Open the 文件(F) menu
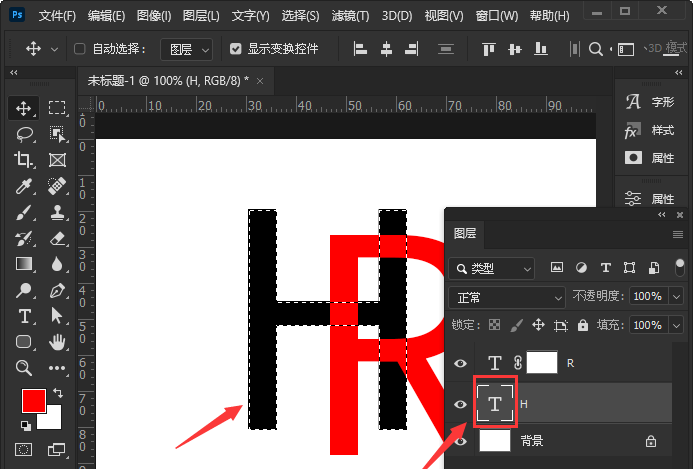The image size is (693, 469). (57, 16)
